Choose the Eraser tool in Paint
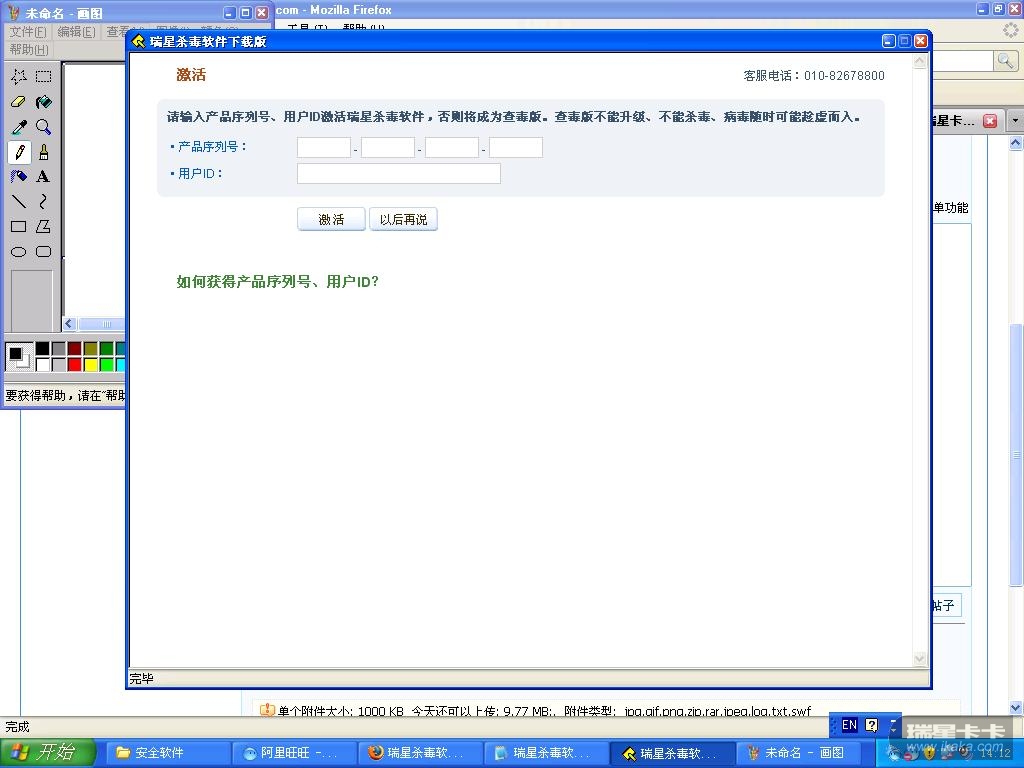 coord(18,102)
